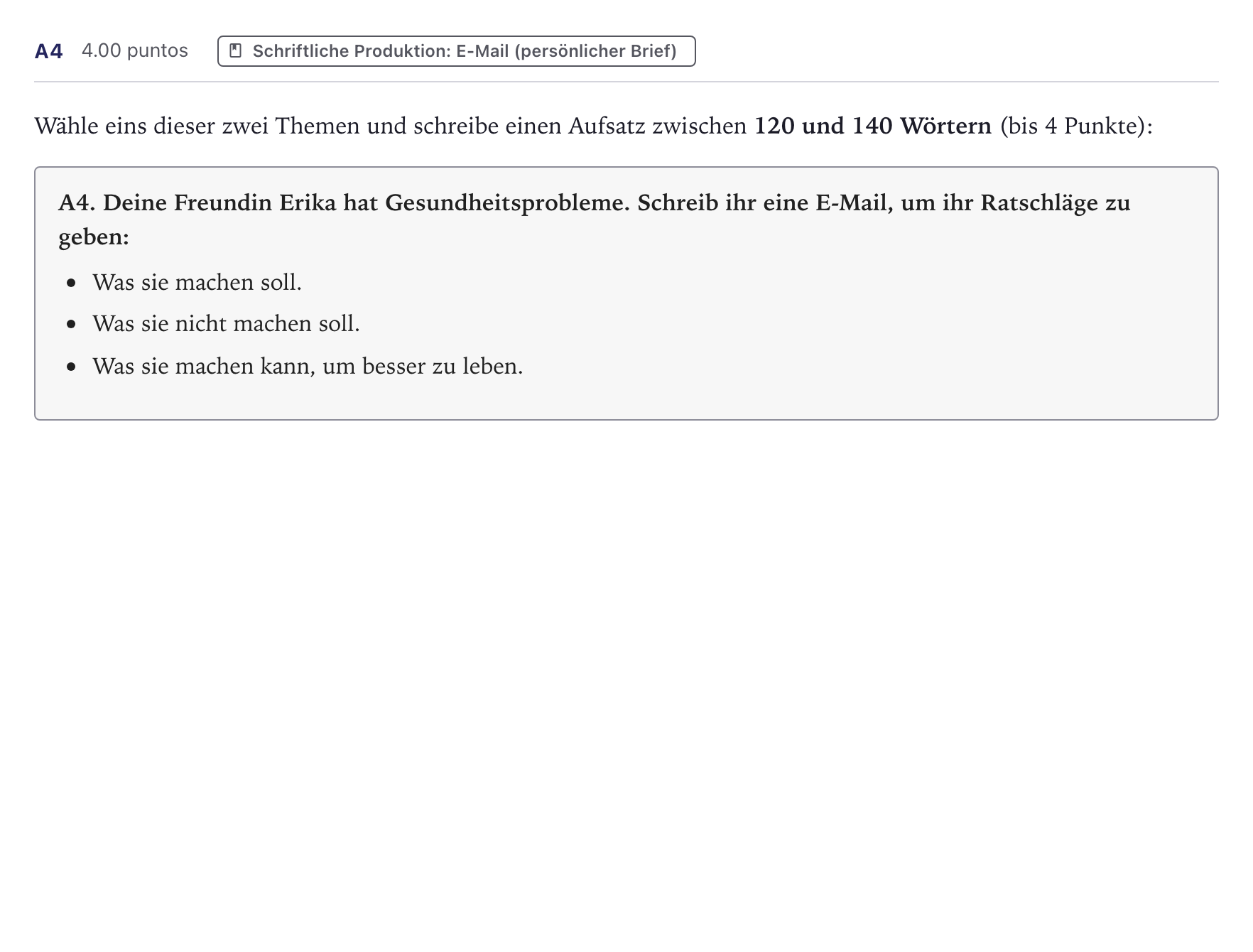Select bullet Was sie machen soll.

[197, 283]
